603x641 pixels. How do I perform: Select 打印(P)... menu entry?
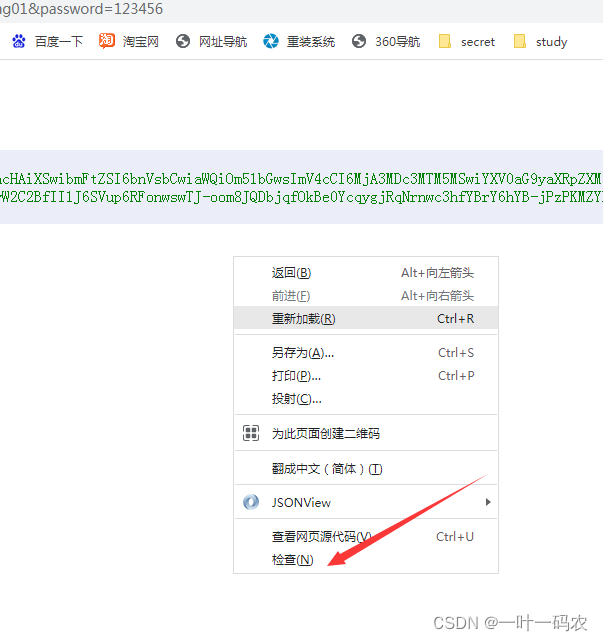(x=366, y=375)
